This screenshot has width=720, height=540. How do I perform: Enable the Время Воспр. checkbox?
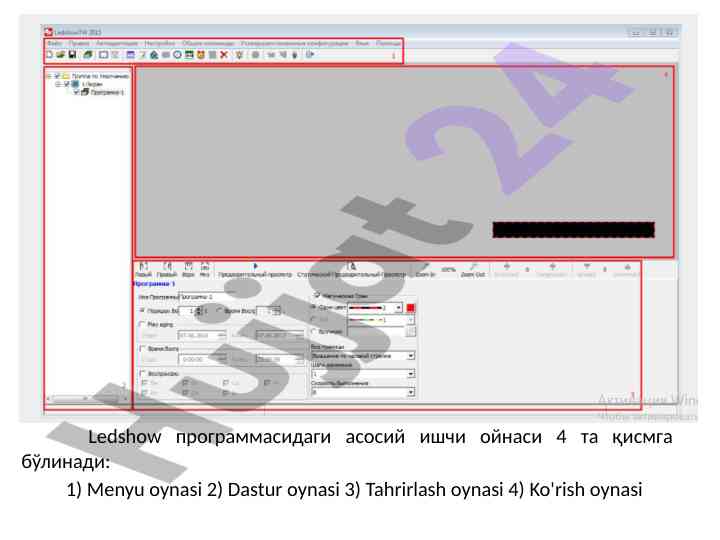(143, 349)
